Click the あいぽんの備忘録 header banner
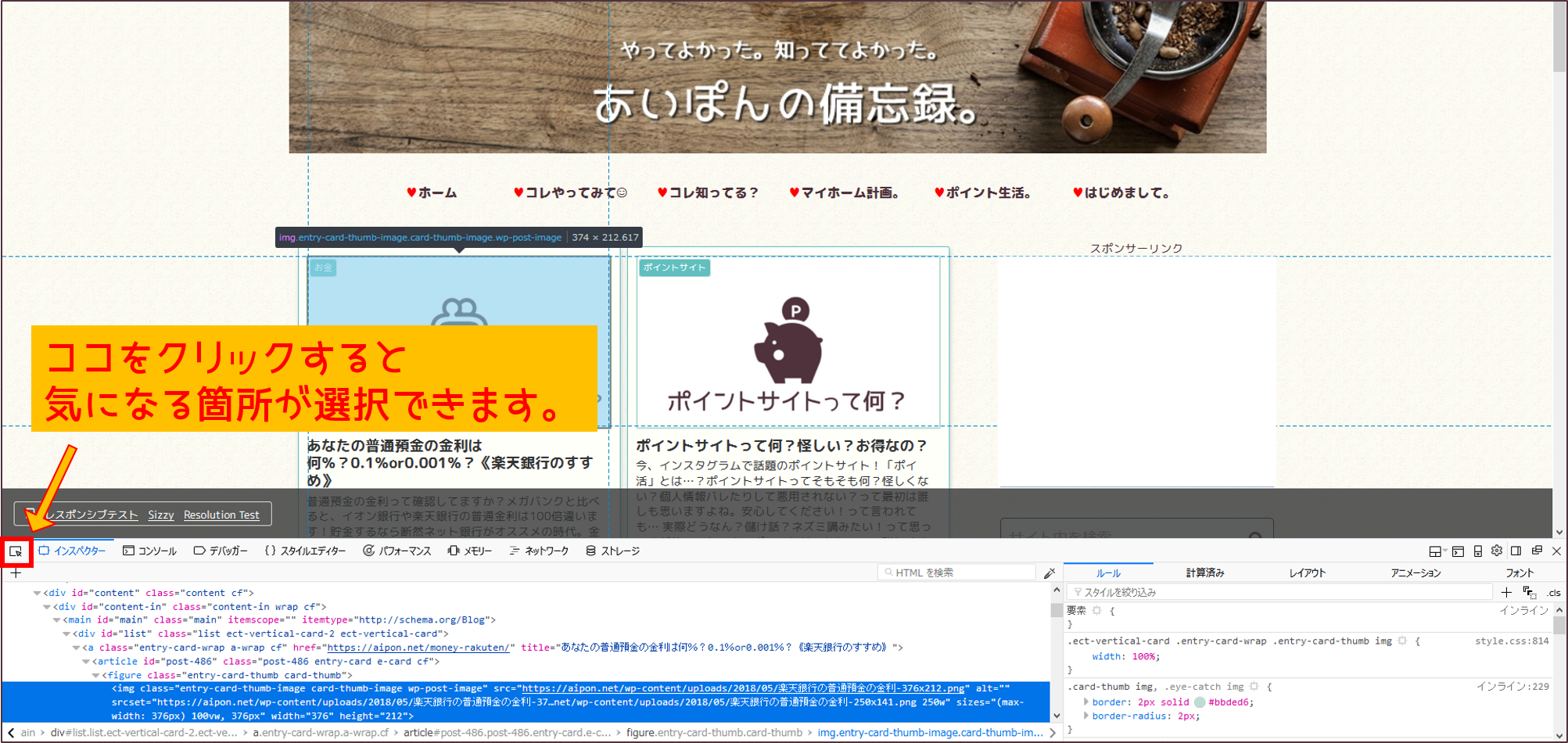This screenshot has width=1568, height=743. (x=777, y=77)
